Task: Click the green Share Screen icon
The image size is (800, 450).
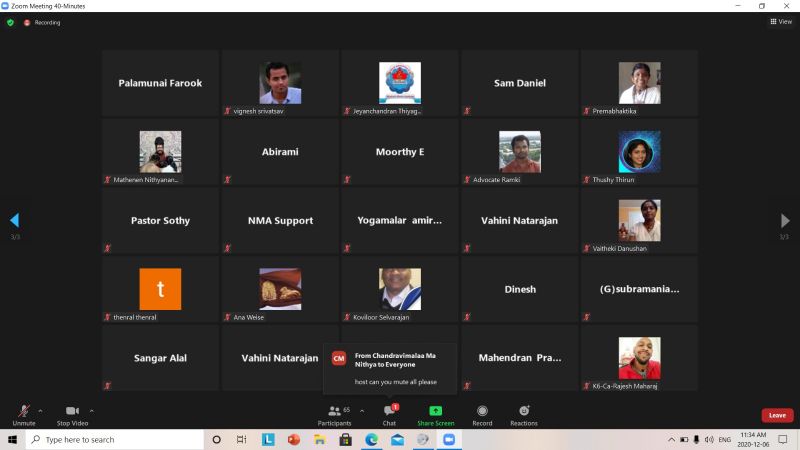Action: tap(435, 411)
